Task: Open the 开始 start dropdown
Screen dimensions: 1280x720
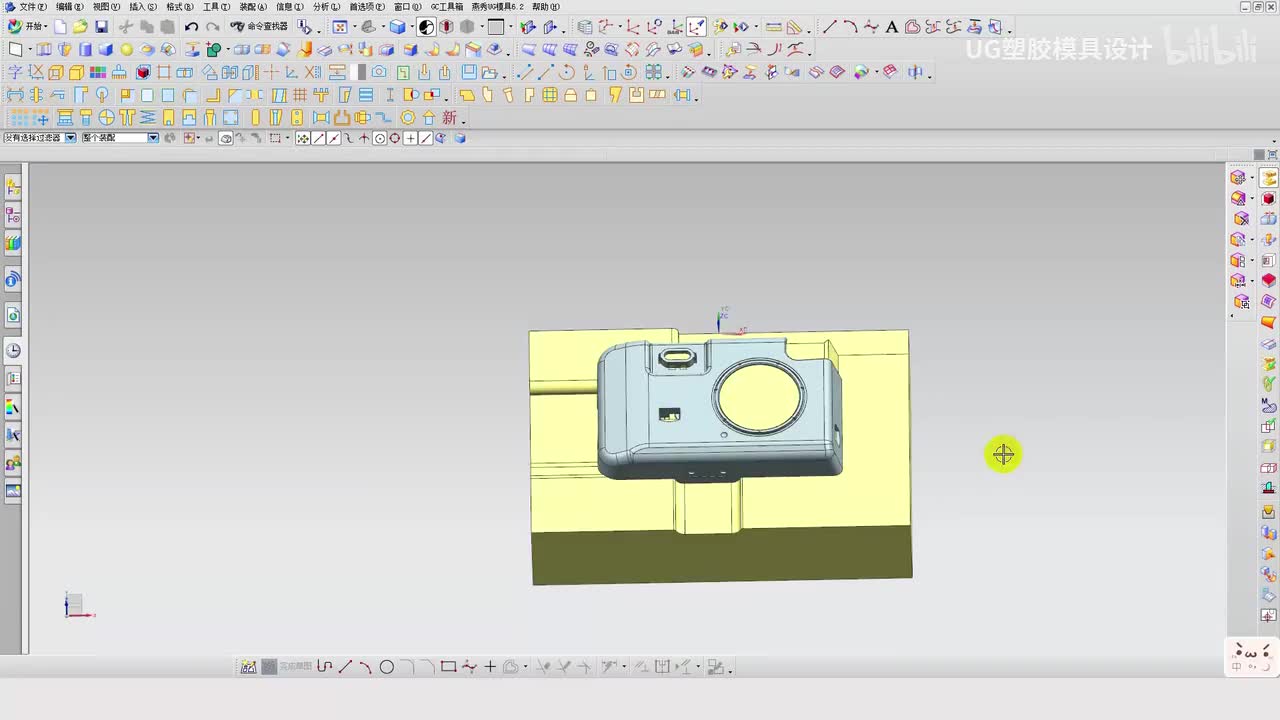Action: coord(27,27)
